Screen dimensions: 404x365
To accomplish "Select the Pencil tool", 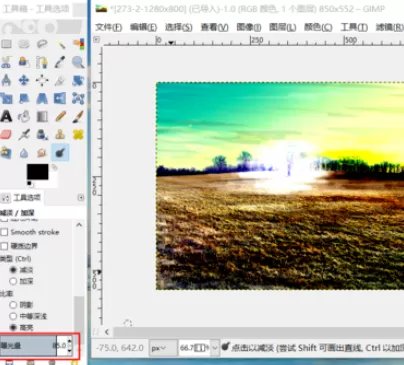I will (x=60, y=116).
